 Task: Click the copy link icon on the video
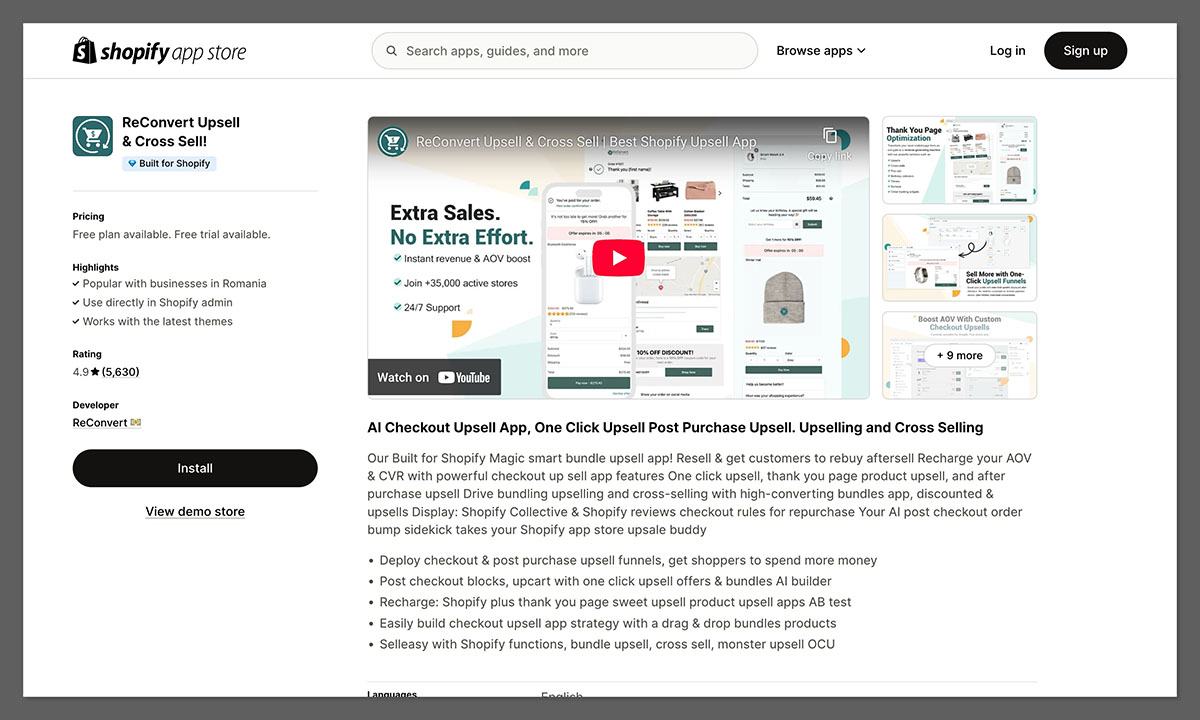[x=830, y=135]
